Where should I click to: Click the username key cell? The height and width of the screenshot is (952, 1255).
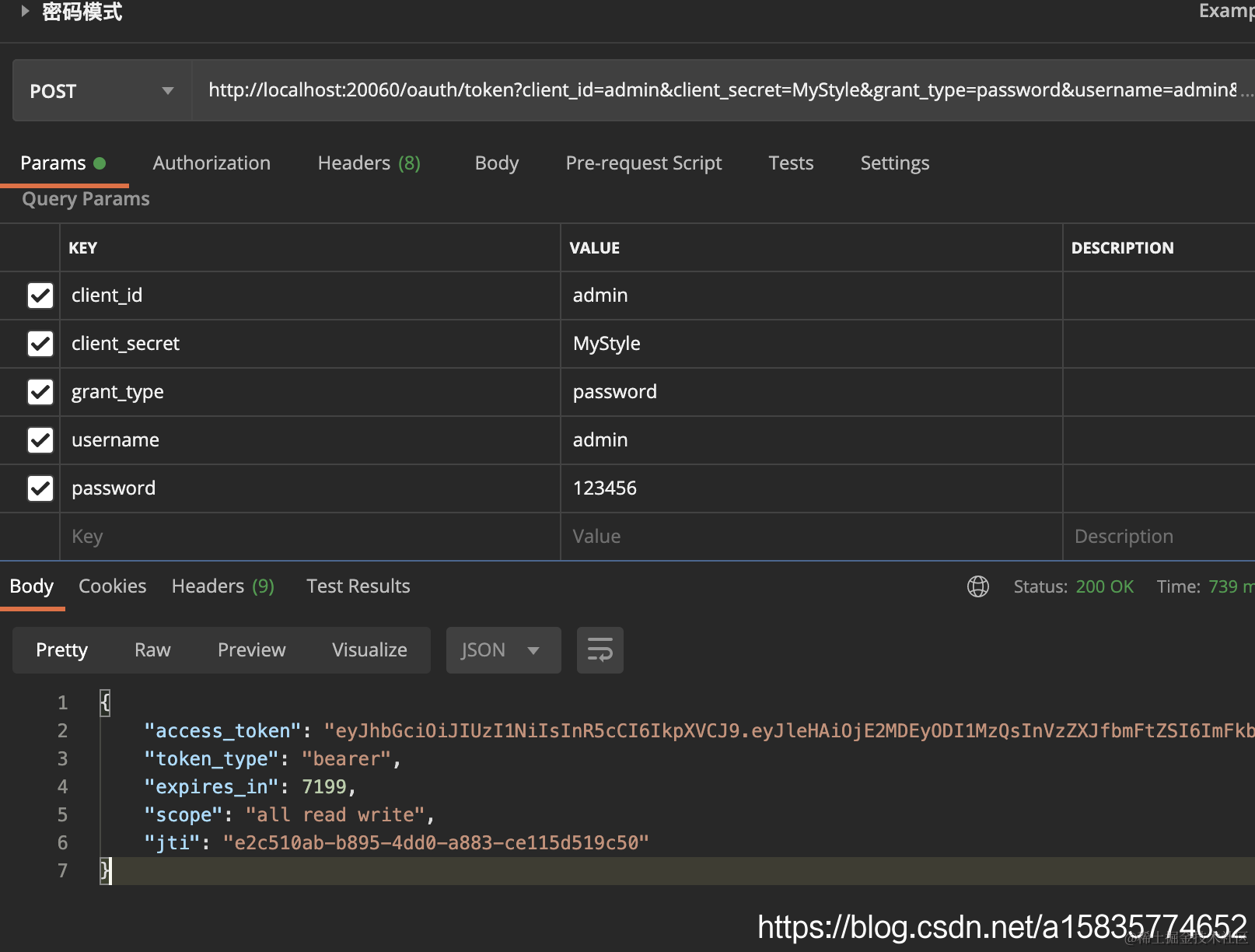click(x=310, y=440)
